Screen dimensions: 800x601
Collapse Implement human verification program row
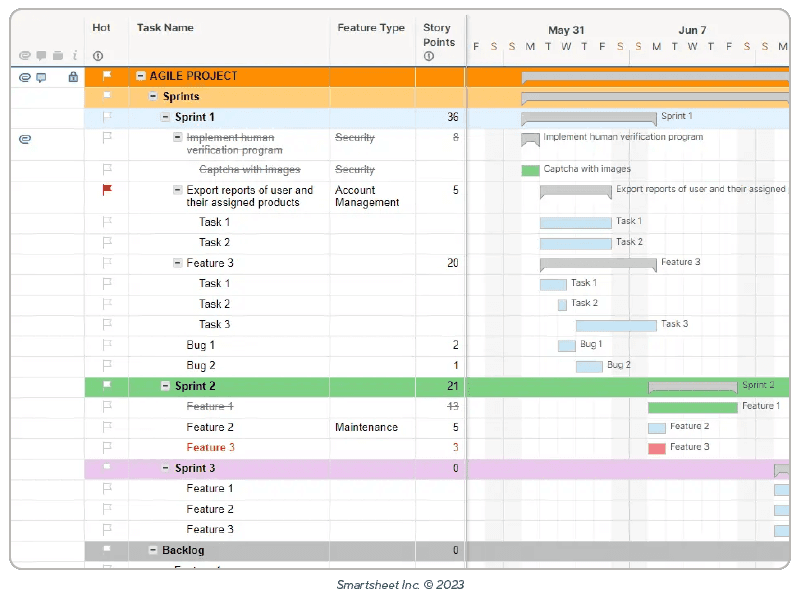[177, 137]
